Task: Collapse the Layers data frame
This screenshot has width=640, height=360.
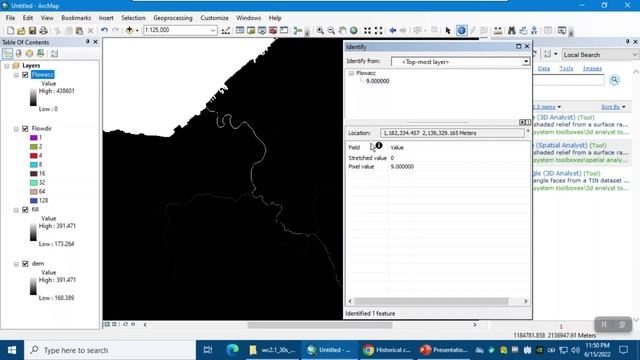Action: pos(7,66)
